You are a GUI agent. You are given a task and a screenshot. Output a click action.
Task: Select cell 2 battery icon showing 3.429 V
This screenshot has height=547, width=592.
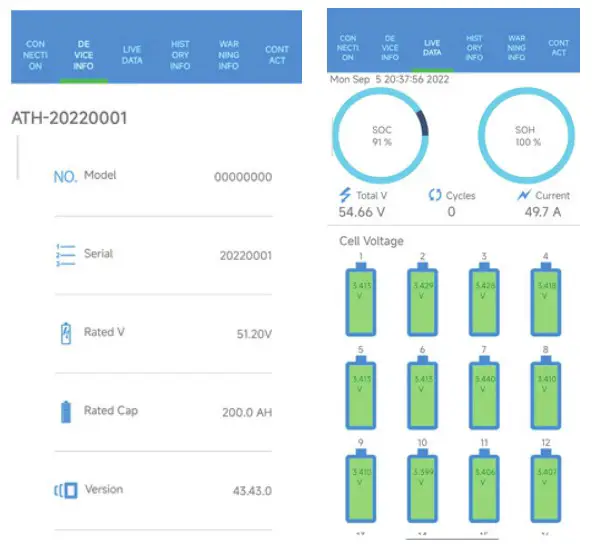coord(422,299)
